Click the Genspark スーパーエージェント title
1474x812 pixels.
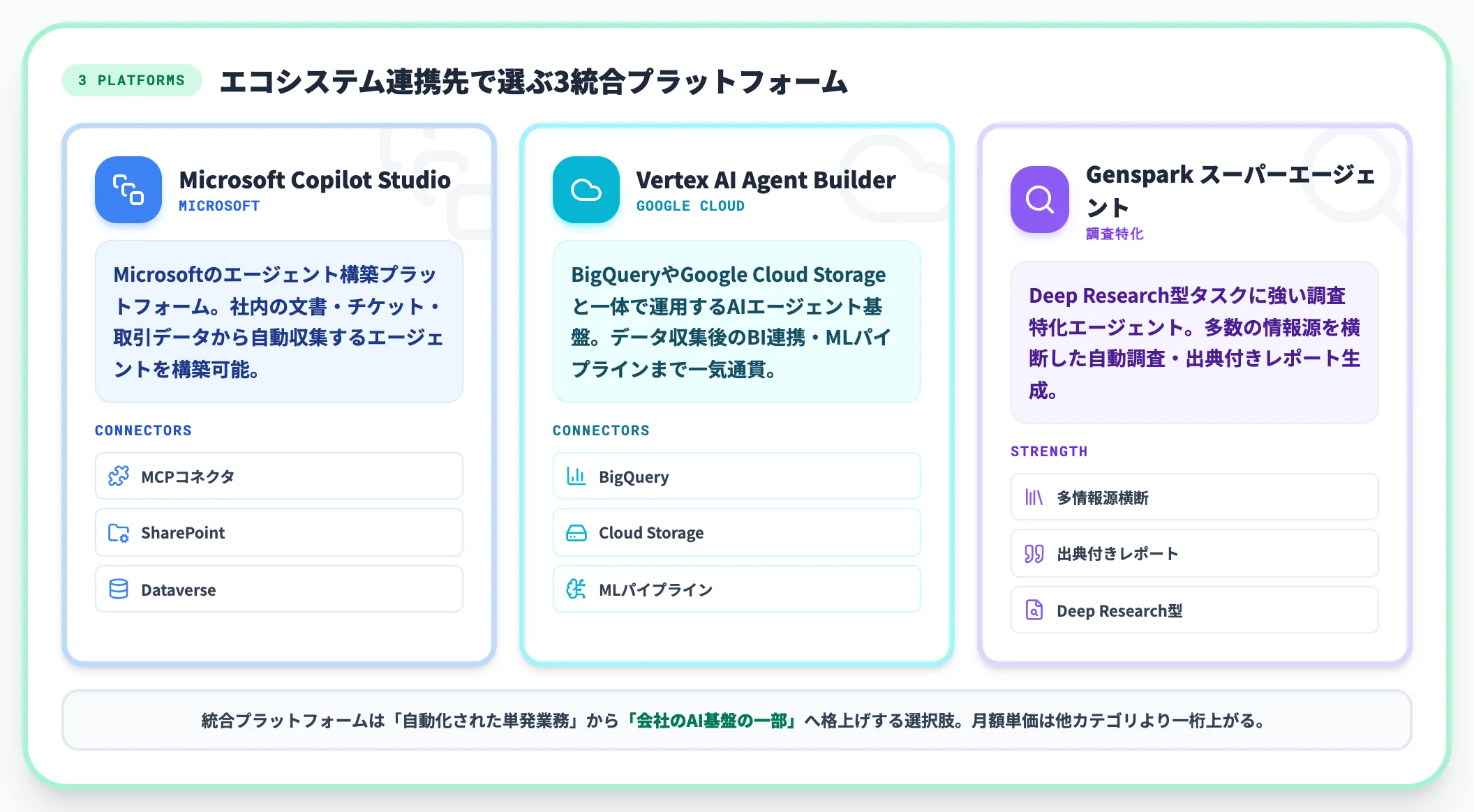pos(1230,190)
